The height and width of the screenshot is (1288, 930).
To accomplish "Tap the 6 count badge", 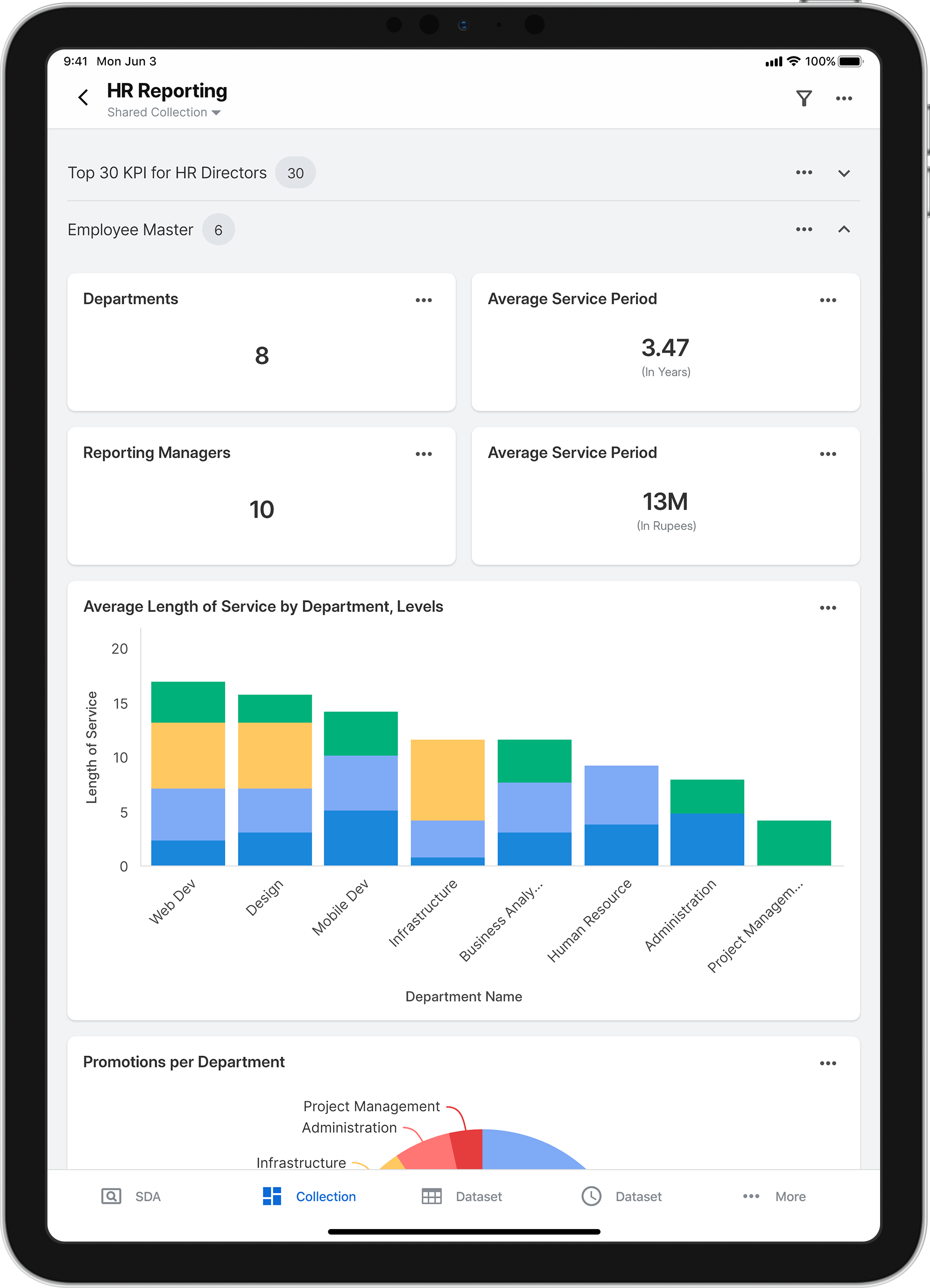I will click(x=218, y=229).
